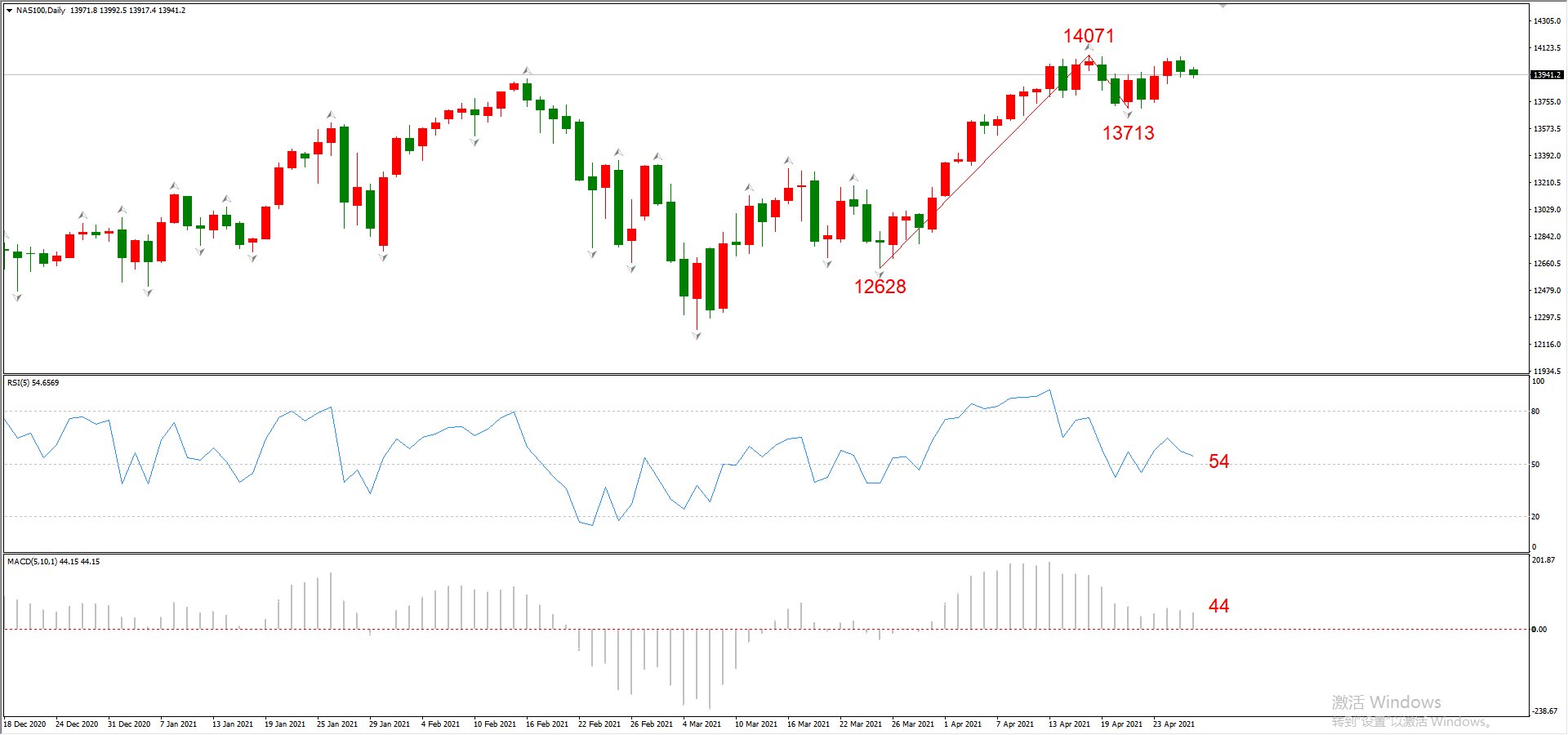Click the fractal arrow above the February peak candle
The height and width of the screenshot is (735, 1568).
pyautogui.click(x=527, y=70)
